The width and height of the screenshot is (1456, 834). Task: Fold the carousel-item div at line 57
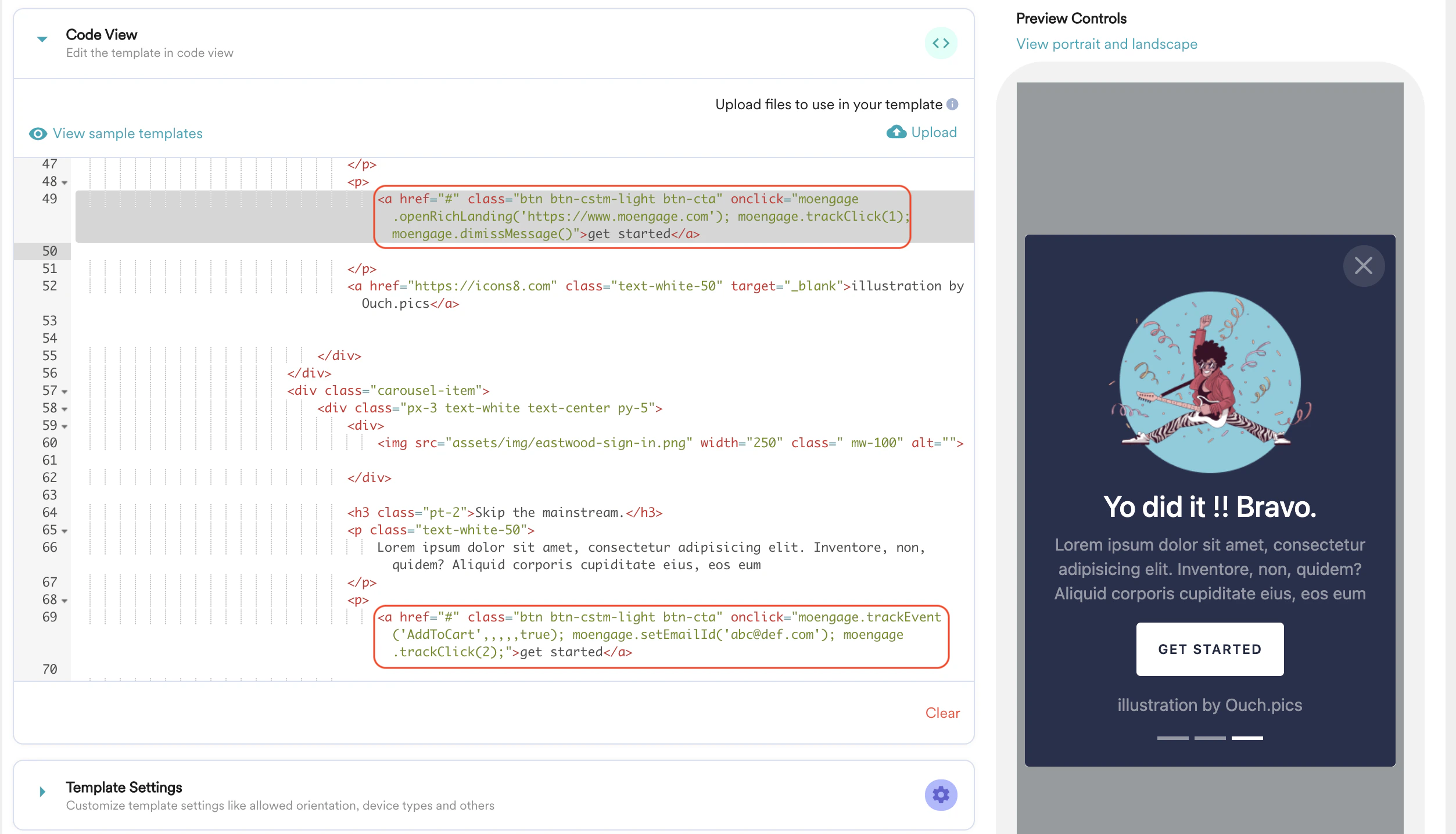pyautogui.click(x=64, y=391)
